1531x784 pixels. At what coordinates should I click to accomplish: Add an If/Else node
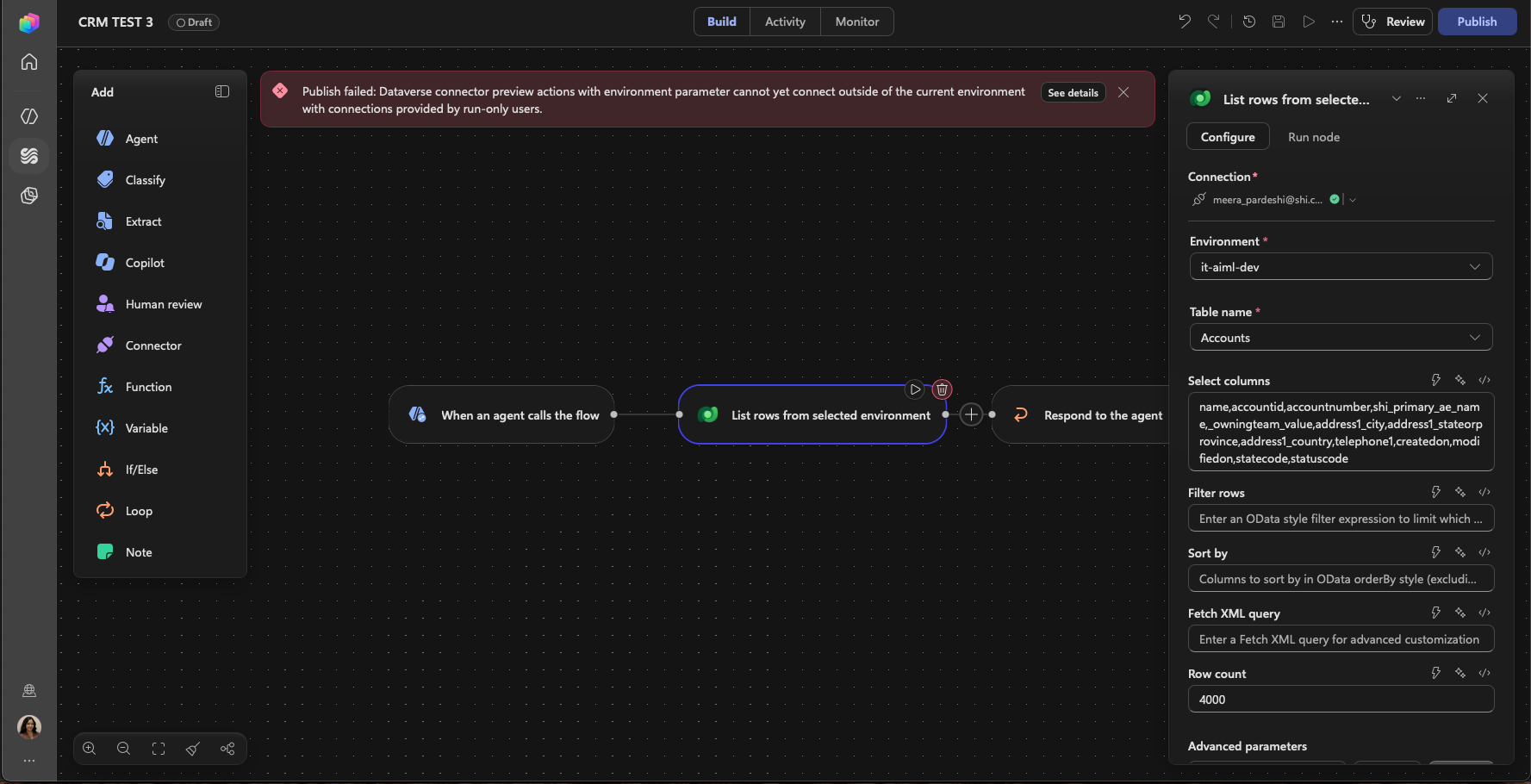(160, 470)
